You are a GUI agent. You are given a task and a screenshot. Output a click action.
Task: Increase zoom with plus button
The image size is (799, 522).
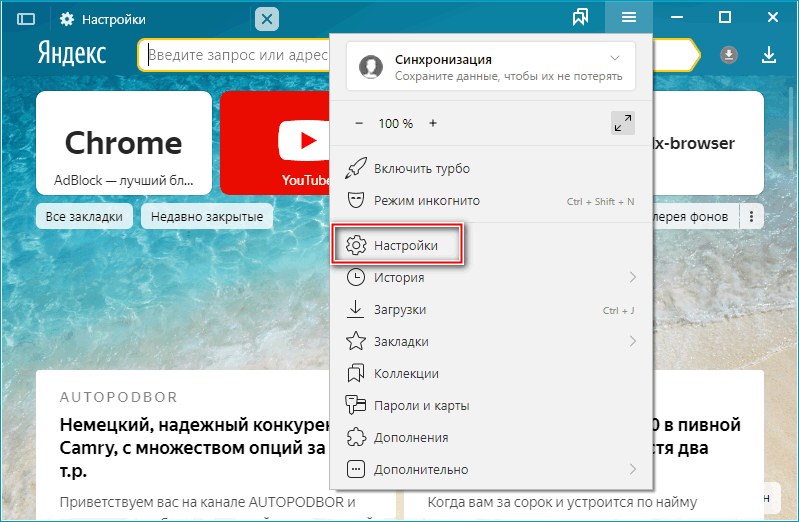433,123
